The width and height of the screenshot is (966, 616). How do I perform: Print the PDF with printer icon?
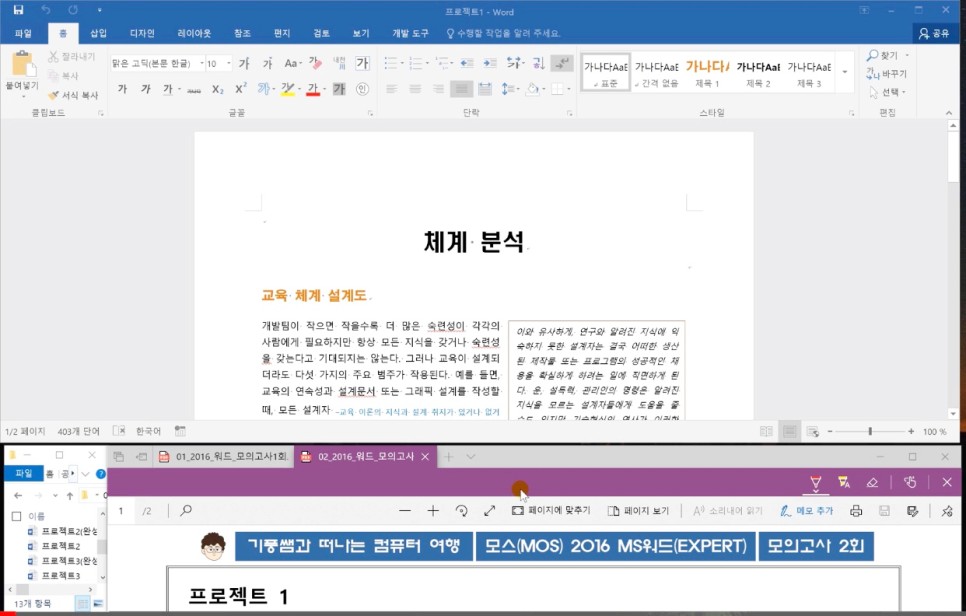pos(856,511)
